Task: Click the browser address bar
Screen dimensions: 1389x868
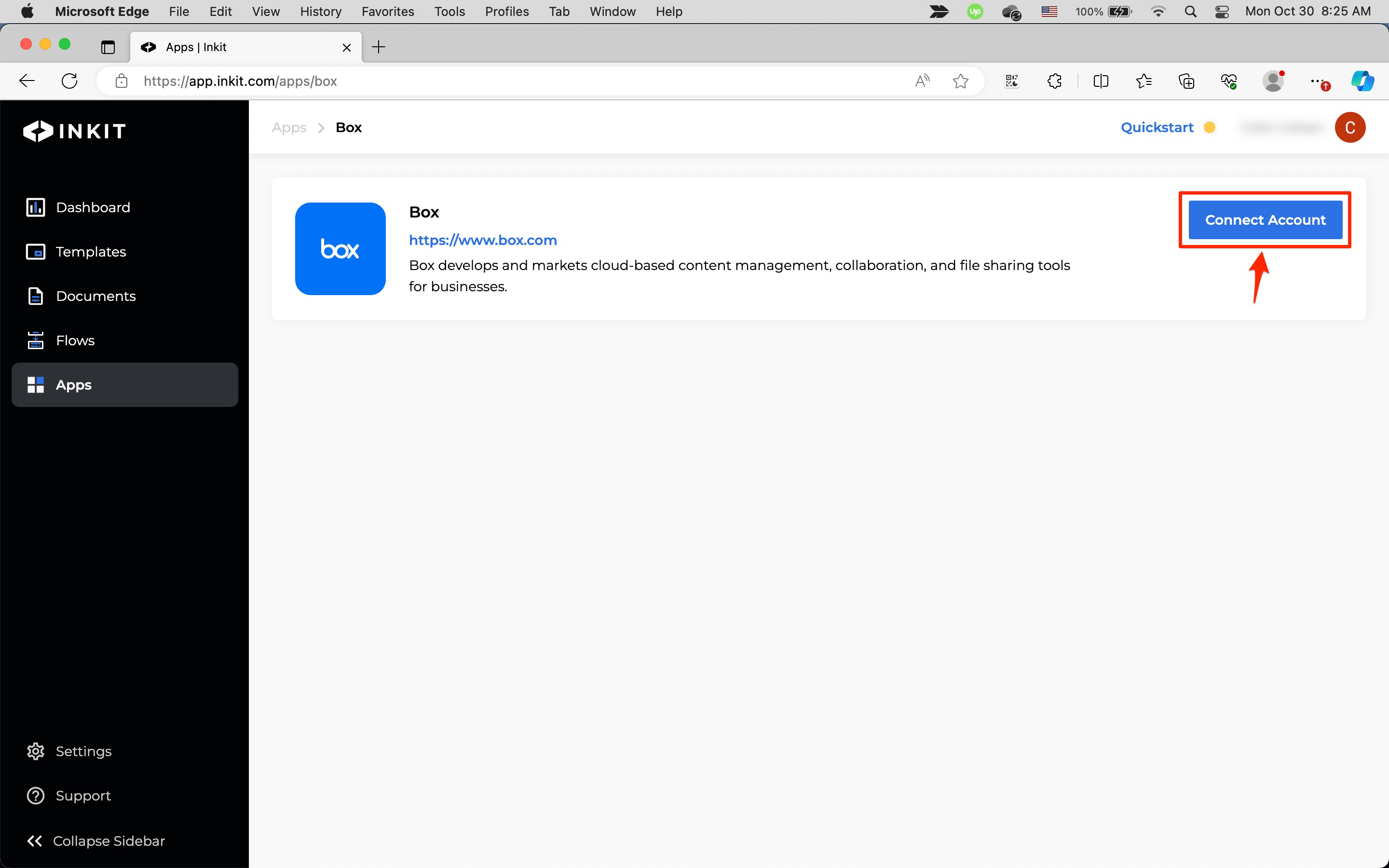Action: 517,81
